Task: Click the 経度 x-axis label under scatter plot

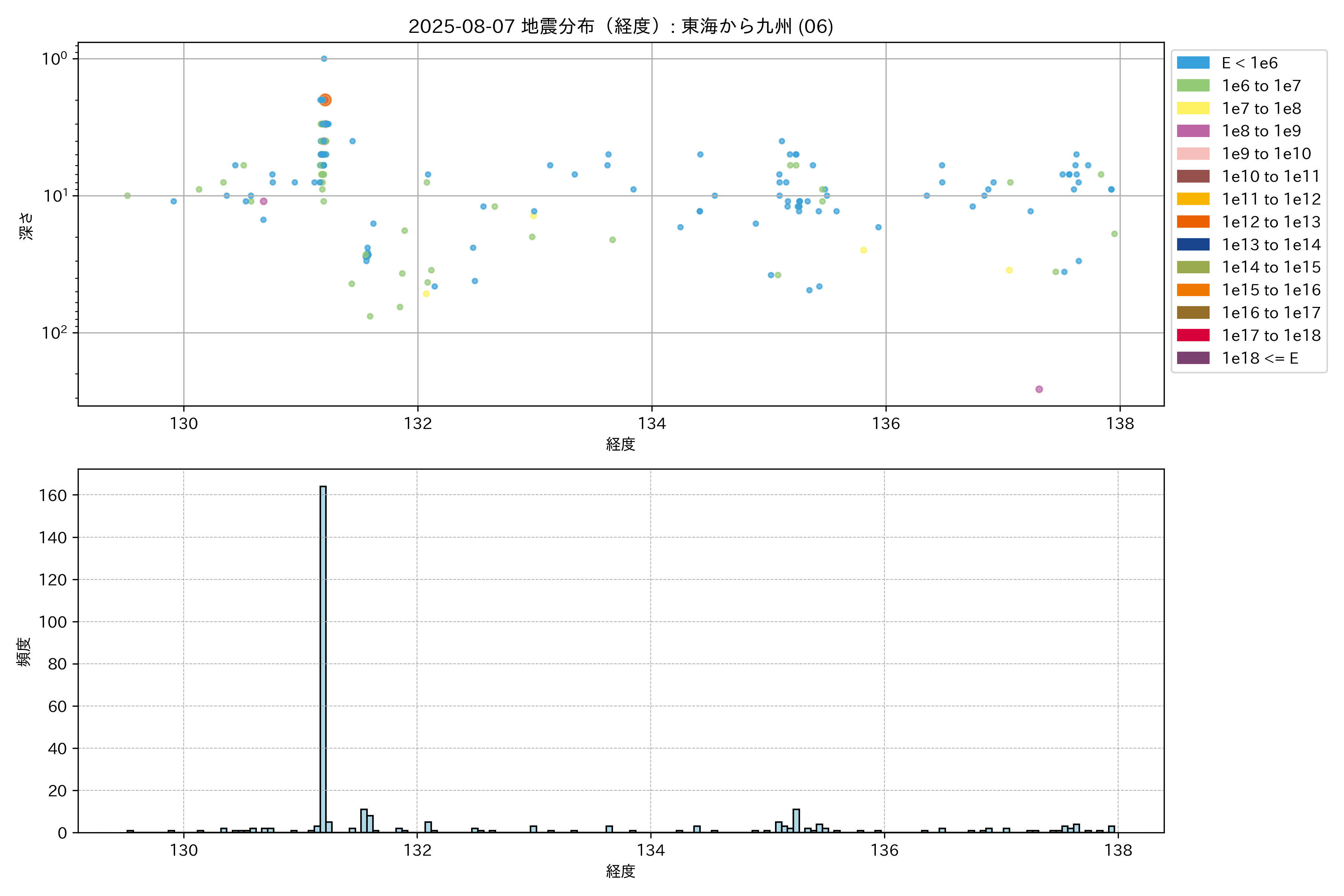Action: pyautogui.click(x=620, y=444)
